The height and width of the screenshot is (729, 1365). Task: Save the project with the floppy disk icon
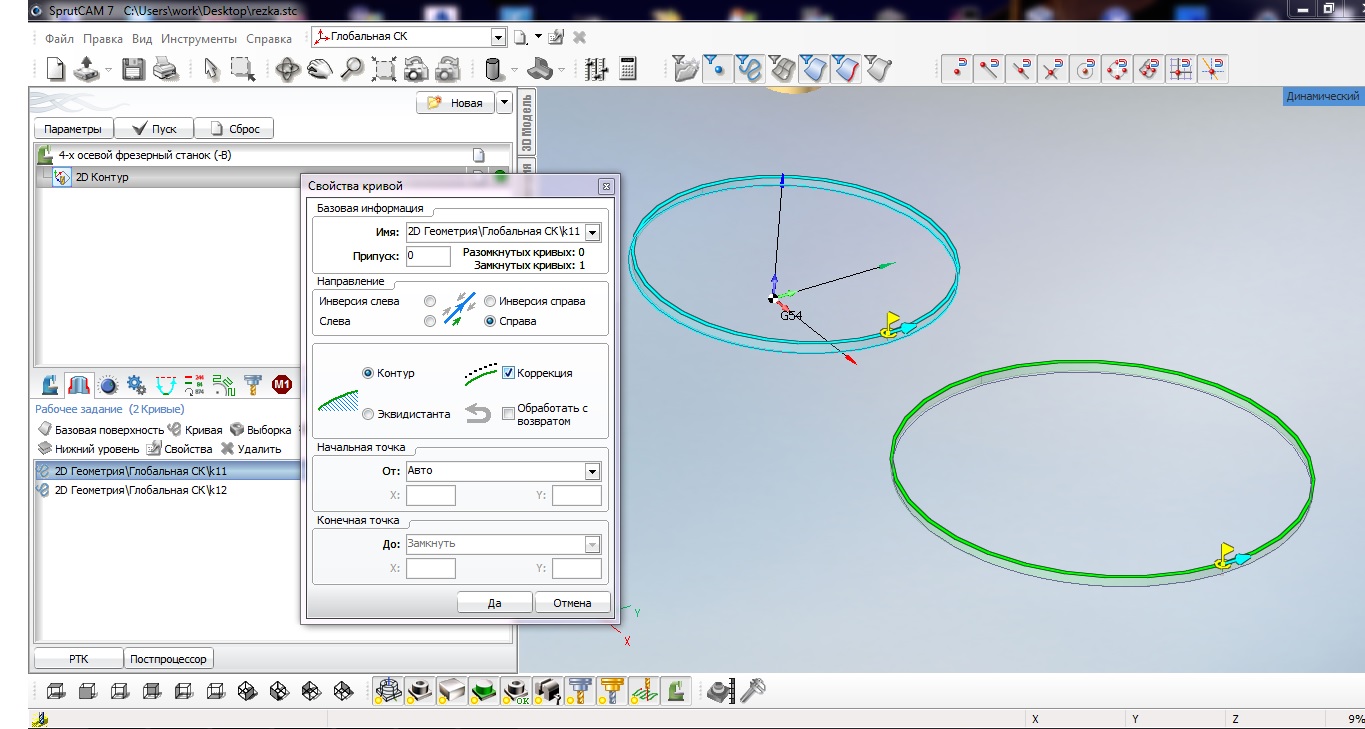134,69
